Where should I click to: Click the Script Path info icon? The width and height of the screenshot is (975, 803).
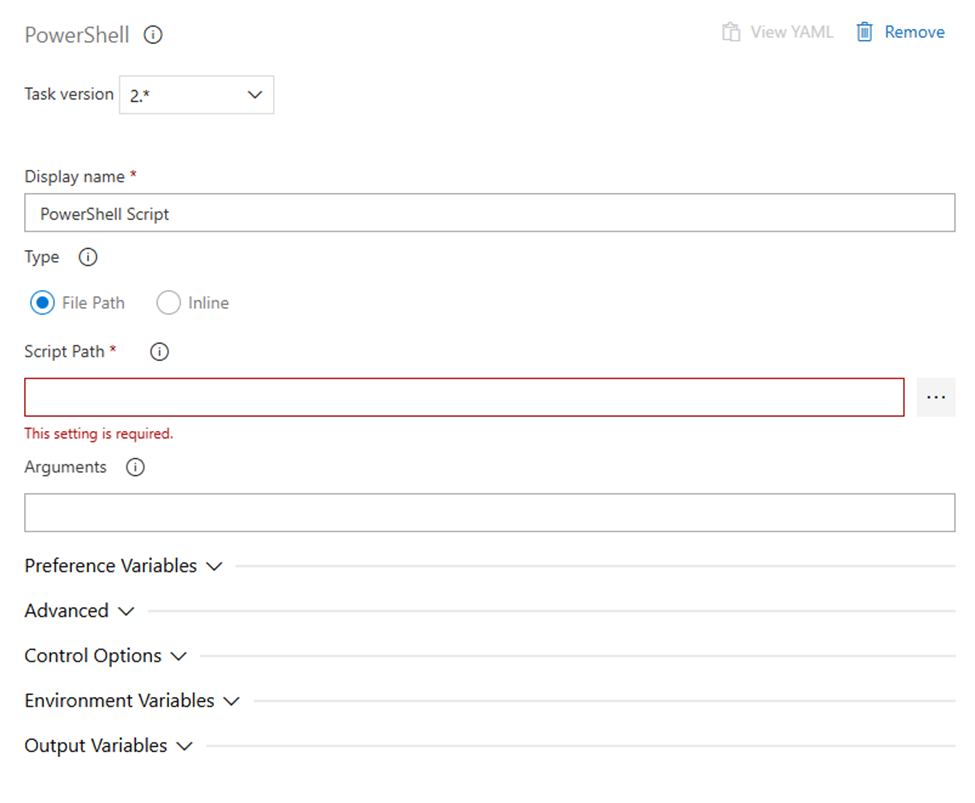159,352
